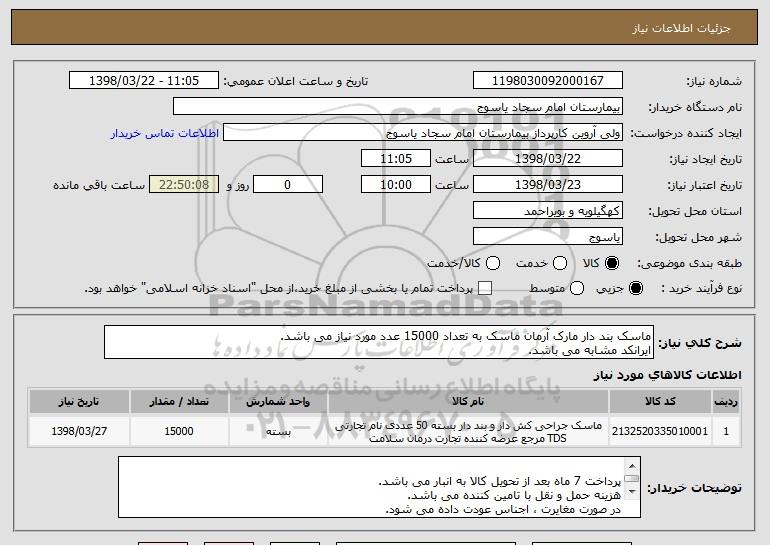Click the need date cell 1398/03/27
Image resolution: width=770 pixels, height=545 pixels.
79,431
